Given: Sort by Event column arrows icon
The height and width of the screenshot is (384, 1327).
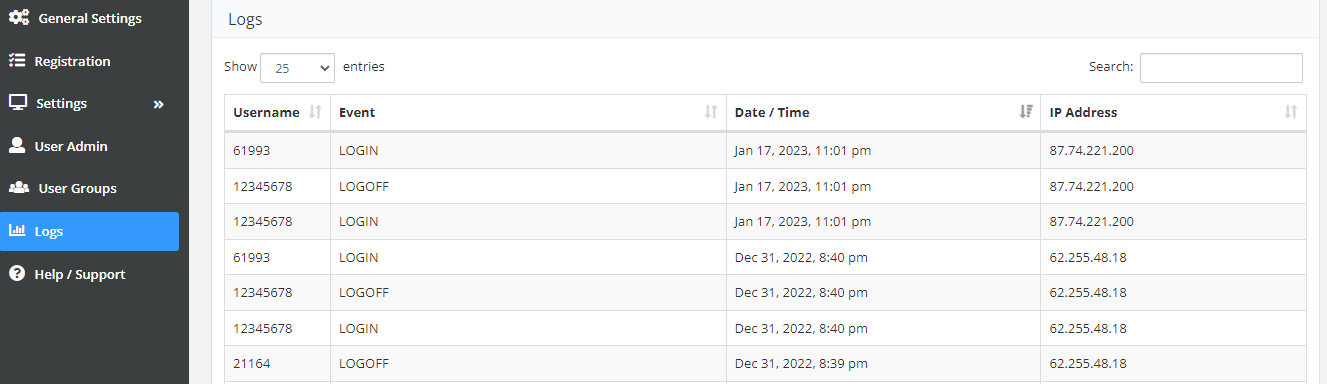Looking at the screenshot, I should (711, 112).
